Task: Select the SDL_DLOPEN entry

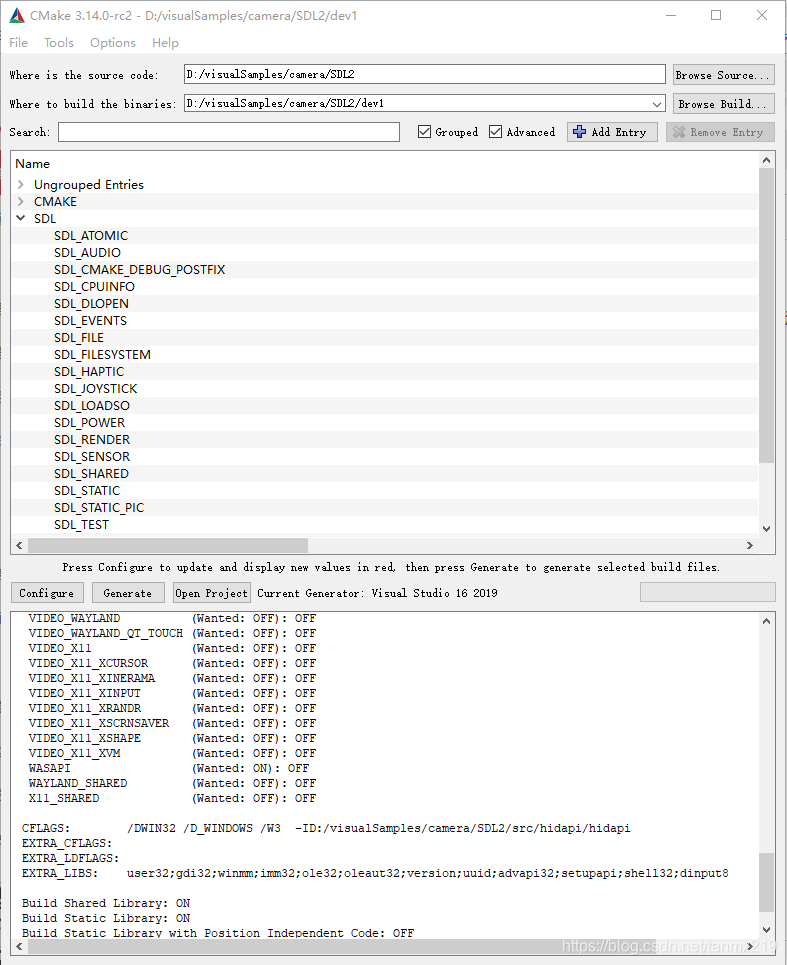Action: click(x=91, y=304)
